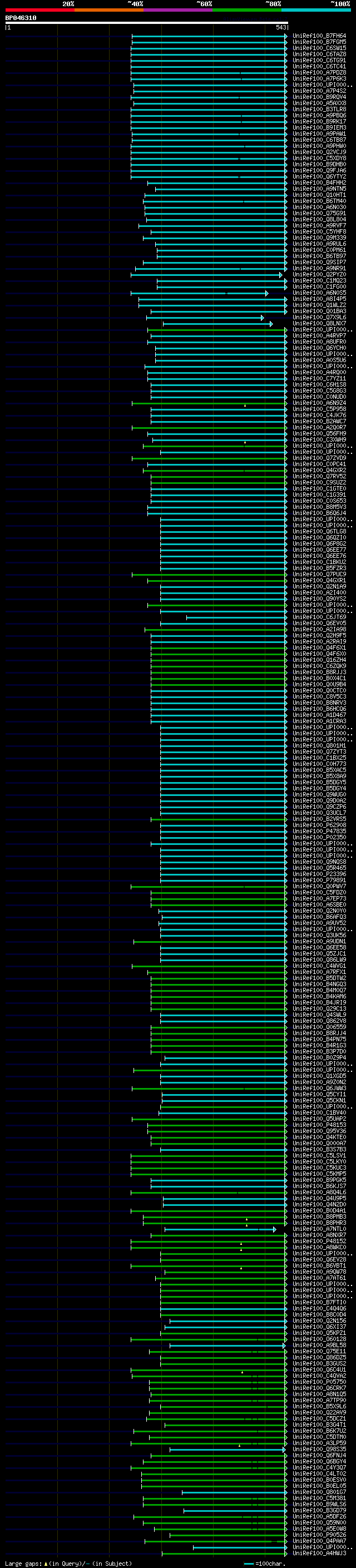The height and width of the screenshot is (1568, 356).
Task: Select the UniRef100_Q0PWV7 label
Action: (x=319, y=886)
